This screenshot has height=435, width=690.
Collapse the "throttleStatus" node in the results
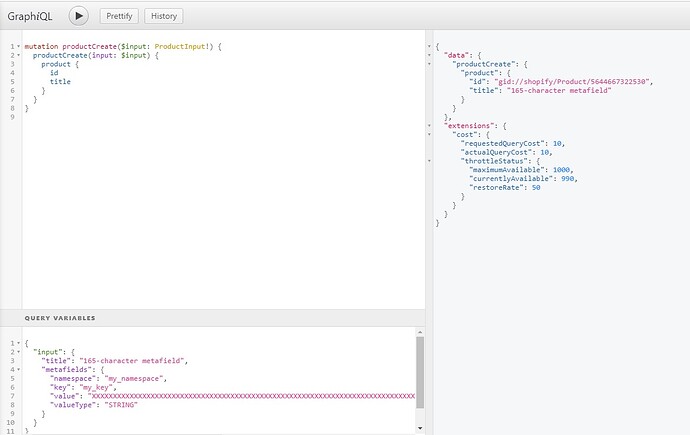[429, 161]
